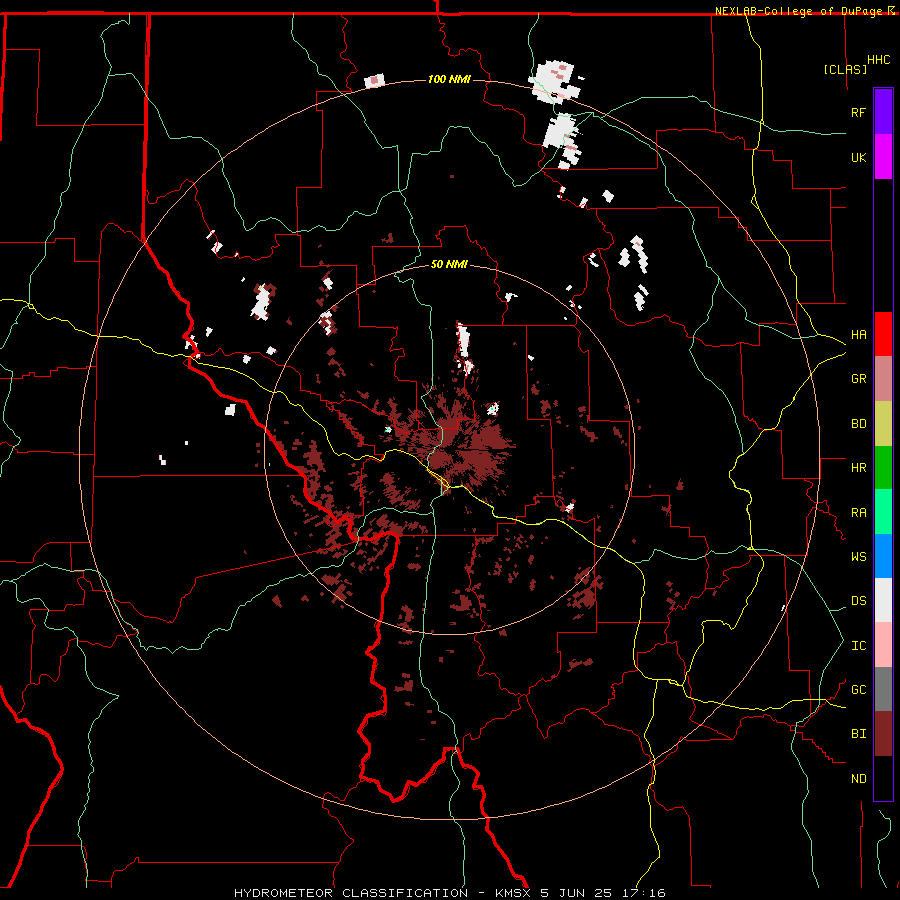Viewport: 900px width, 900px height.
Task: Click the RF purple legend swatch
Action: pyautogui.click(x=883, y=112)
